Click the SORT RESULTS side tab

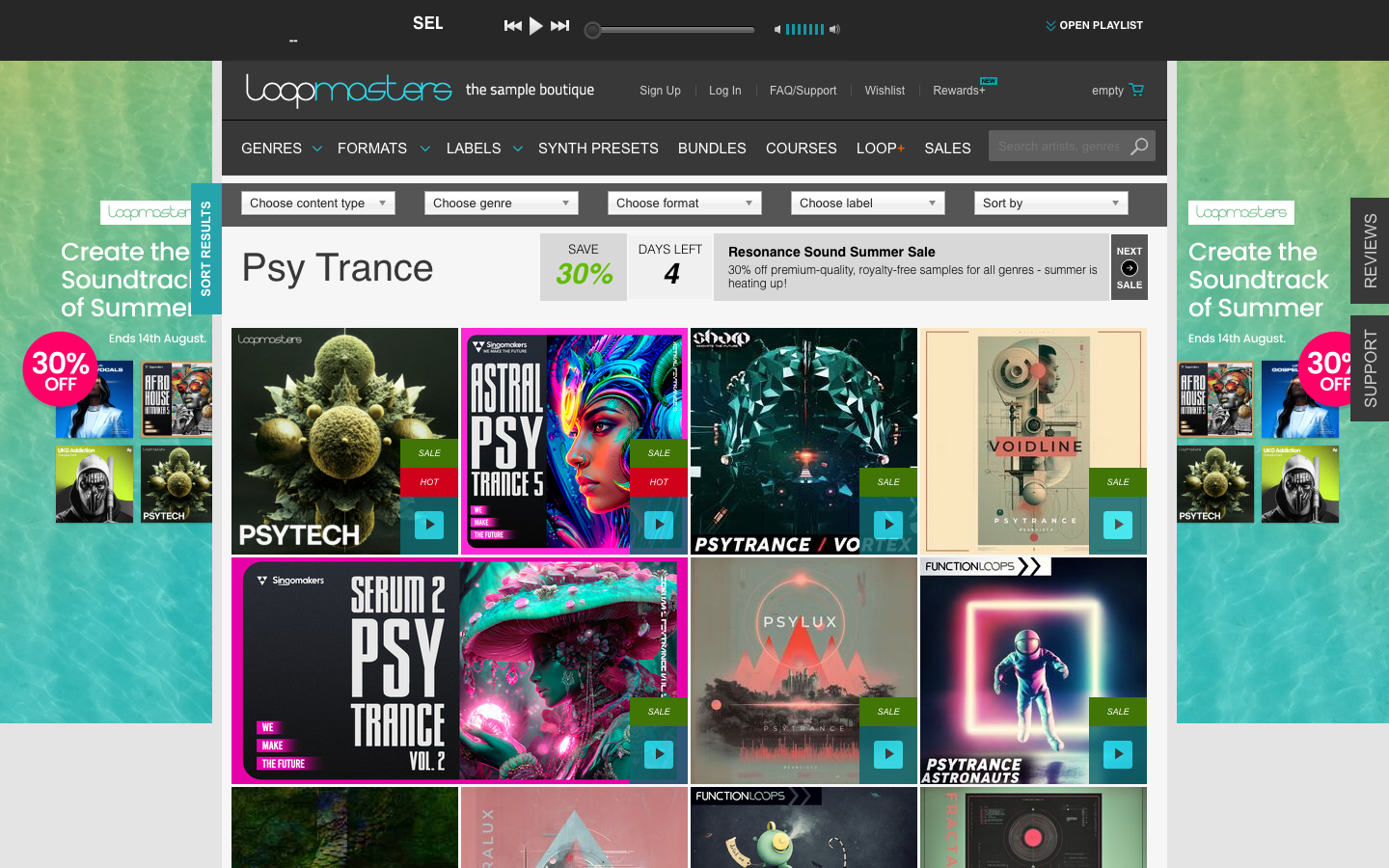(x=205, y=249)
